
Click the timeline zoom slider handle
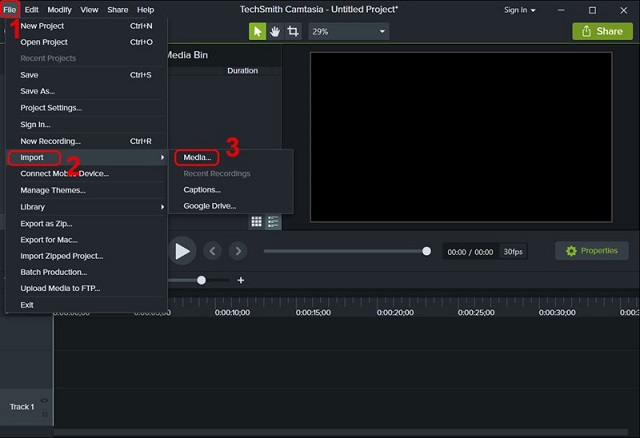click(201, 280)
